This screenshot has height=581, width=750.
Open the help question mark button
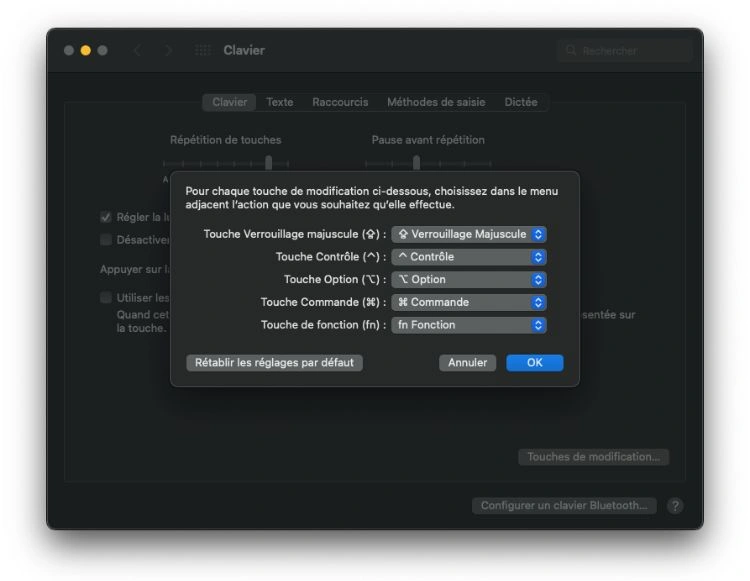[x=675, y=505]
